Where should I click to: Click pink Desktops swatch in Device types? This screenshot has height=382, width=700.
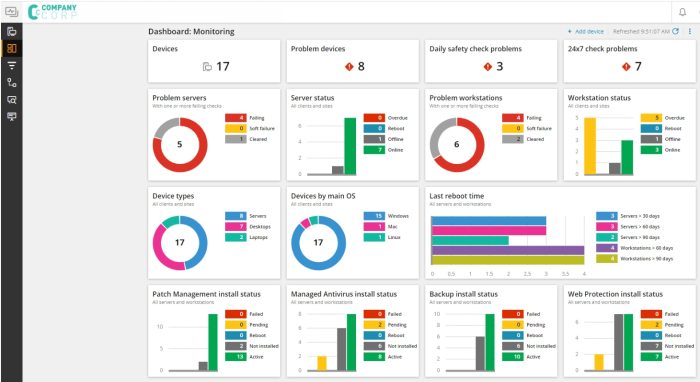(x=236, y=227)
